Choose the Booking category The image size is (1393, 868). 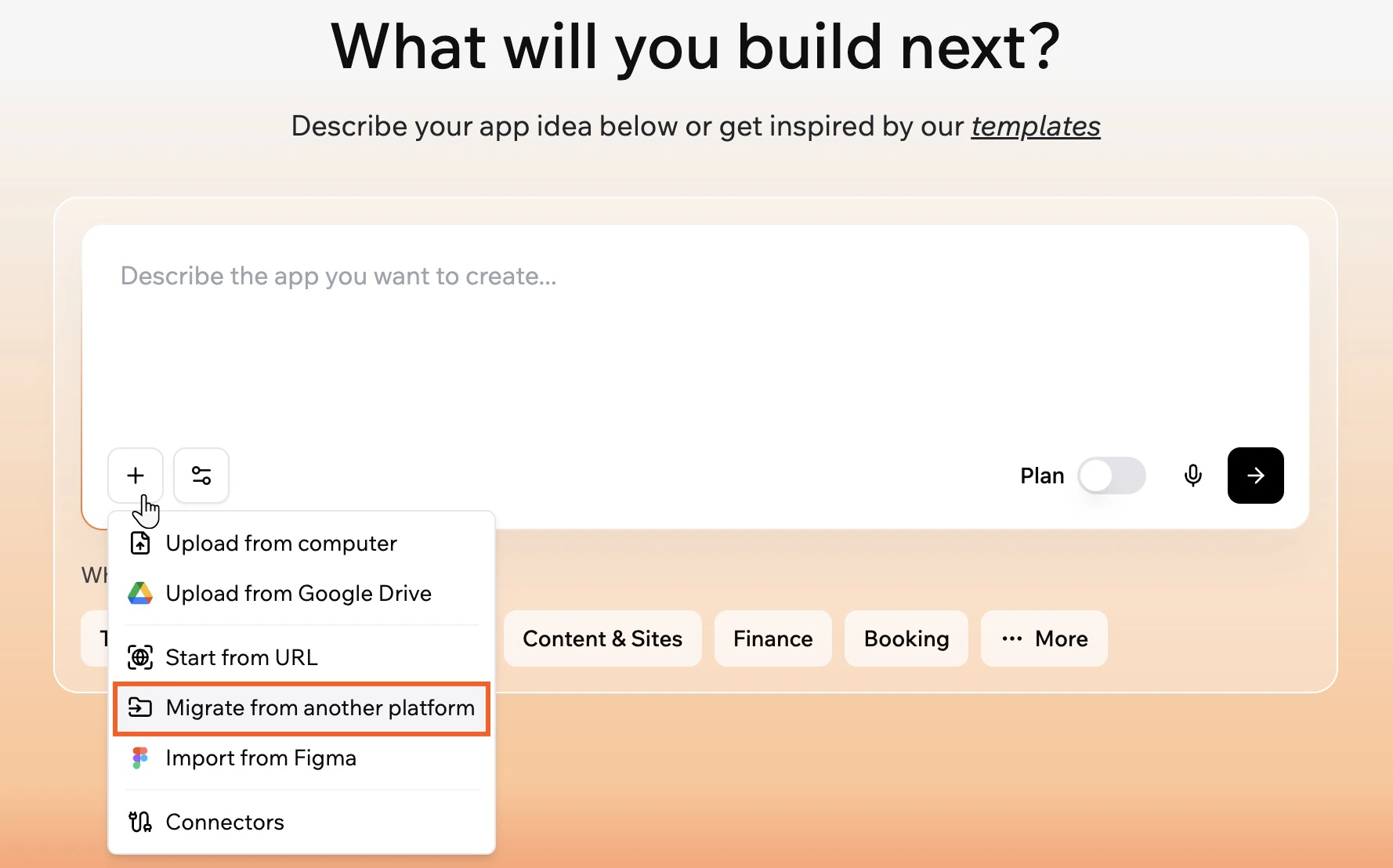pyautogui.click(x=906, y=638)
